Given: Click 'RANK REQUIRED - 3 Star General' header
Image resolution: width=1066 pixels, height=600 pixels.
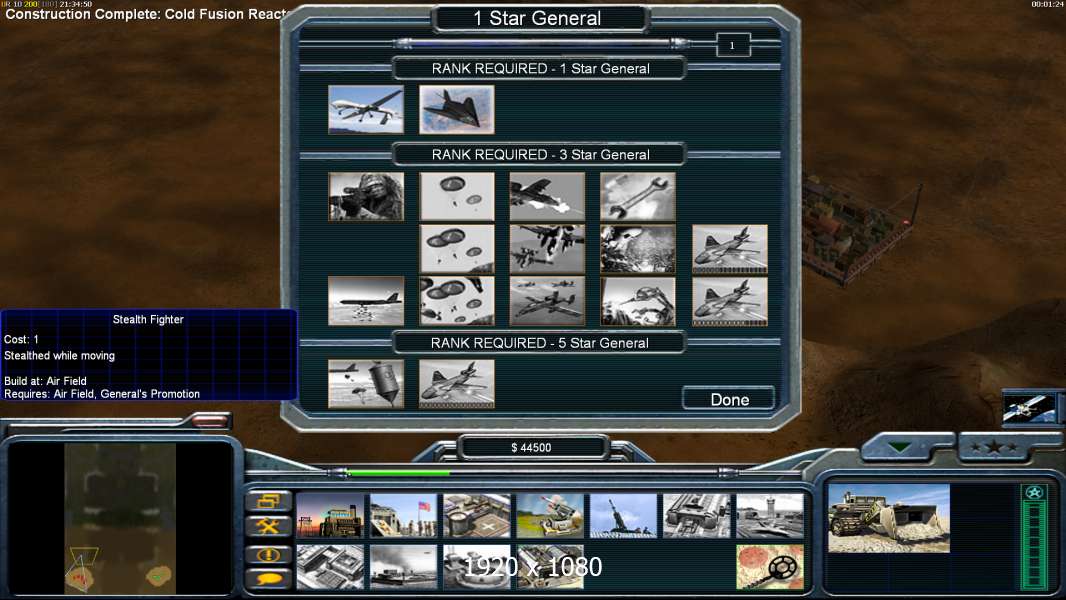Looking at the screenshot, I should [x=540, y=155].
